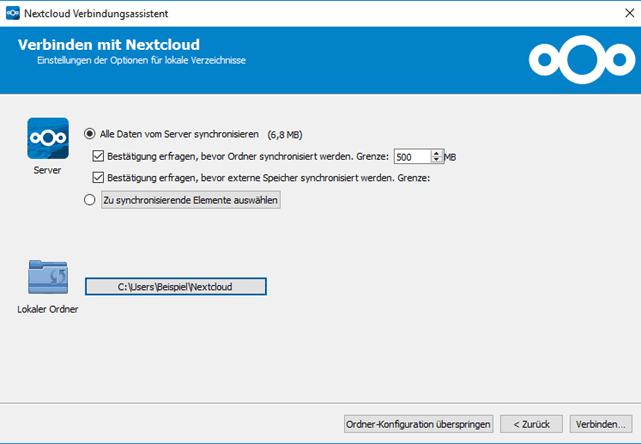The height and width of the screenshot is (444, 641).
Task: Uncheck confirmation for externe Speicher sync
Action: point(98,177)
